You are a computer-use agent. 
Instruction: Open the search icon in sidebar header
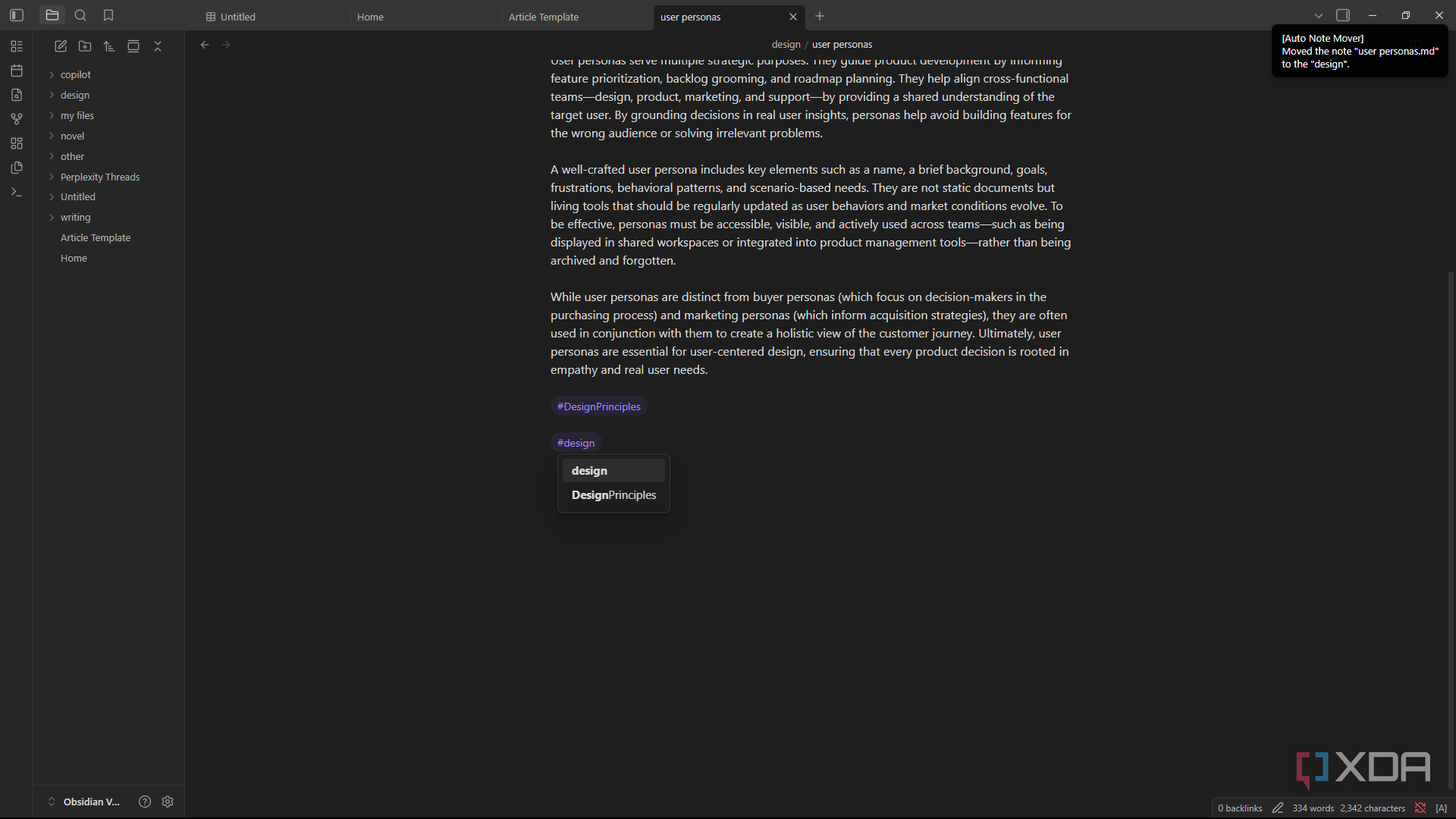pyautogui.click(x=80, y=15)
